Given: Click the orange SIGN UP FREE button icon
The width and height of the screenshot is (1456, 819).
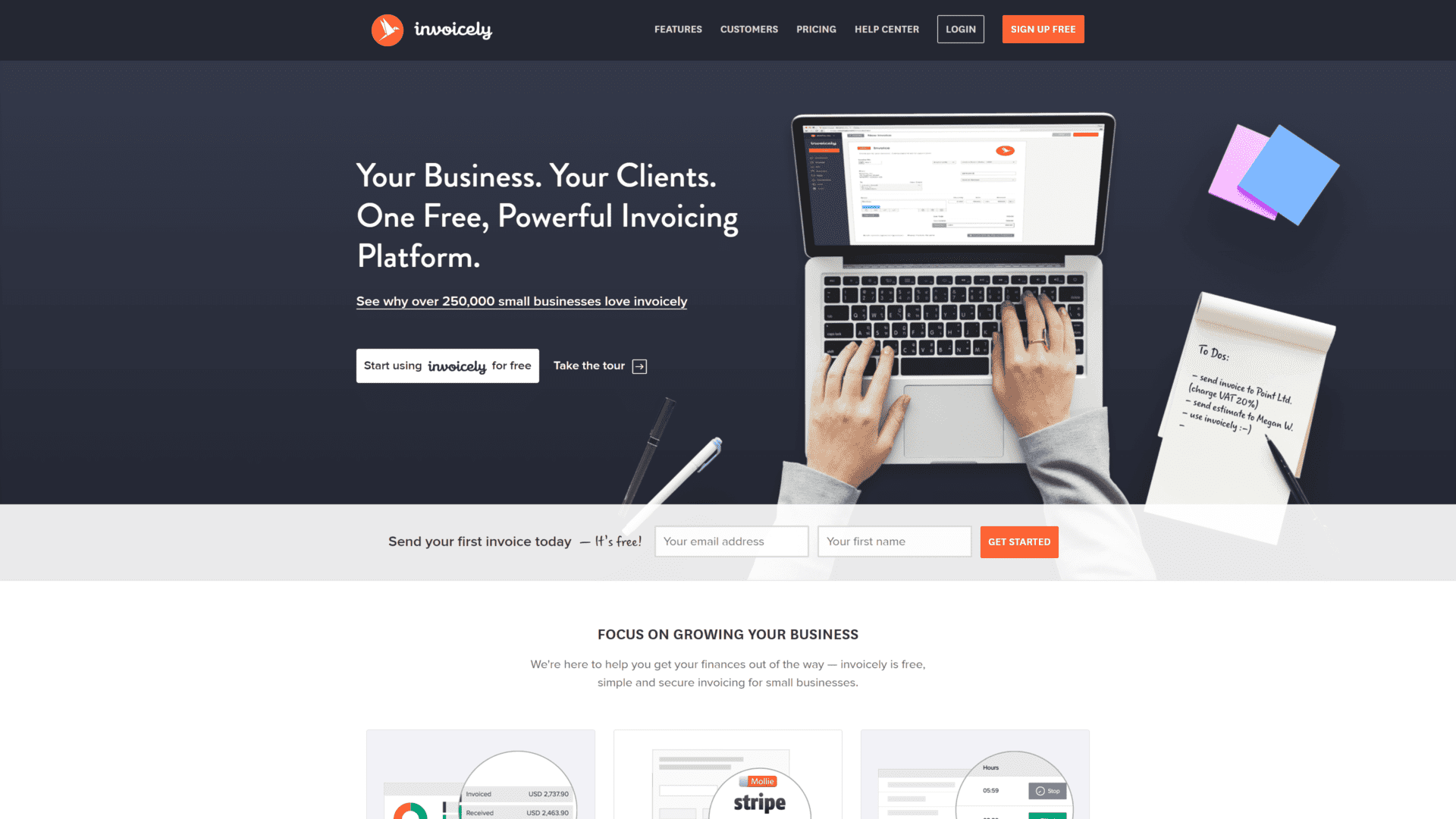Looking at the screenshot, I should [x=1043, y=29].
